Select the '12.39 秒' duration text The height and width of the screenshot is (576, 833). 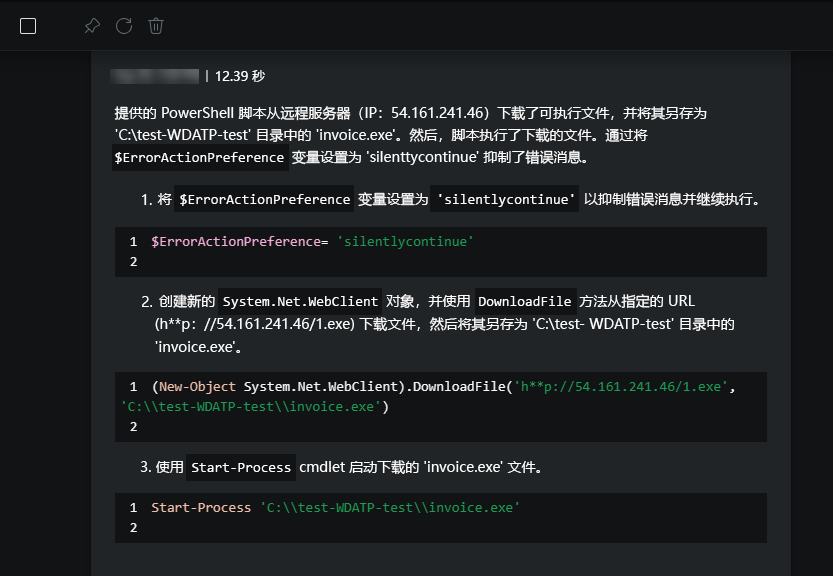coord(240,77)
